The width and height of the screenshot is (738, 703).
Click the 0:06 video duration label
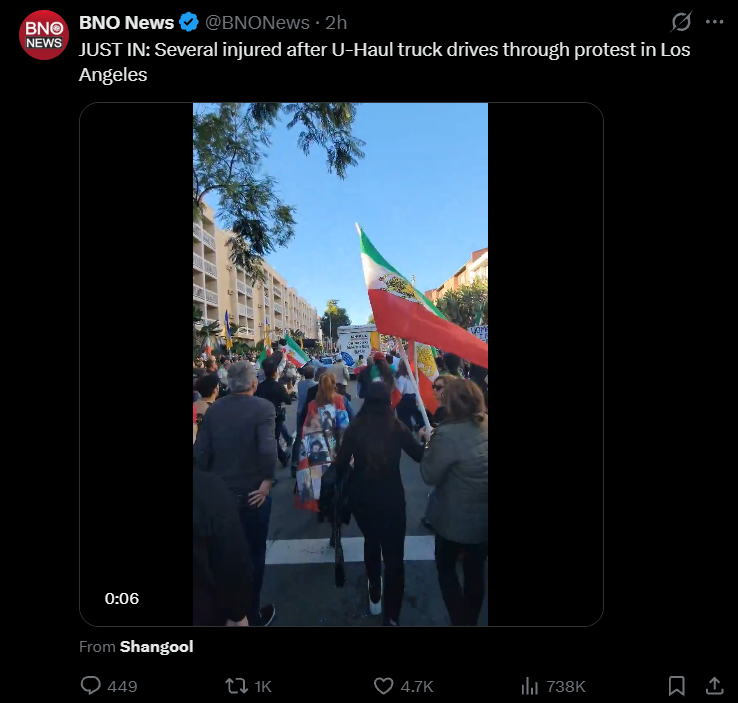pos(122,599)
